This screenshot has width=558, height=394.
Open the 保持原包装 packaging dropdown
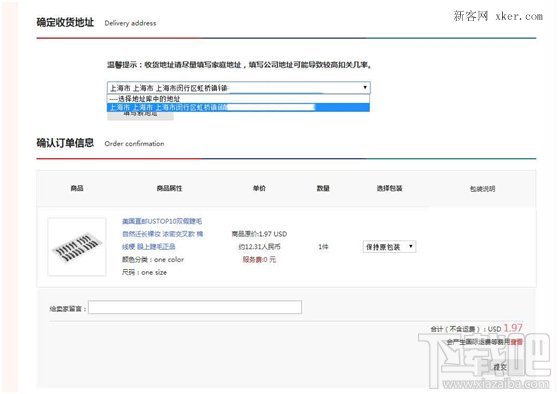[389, 247]
